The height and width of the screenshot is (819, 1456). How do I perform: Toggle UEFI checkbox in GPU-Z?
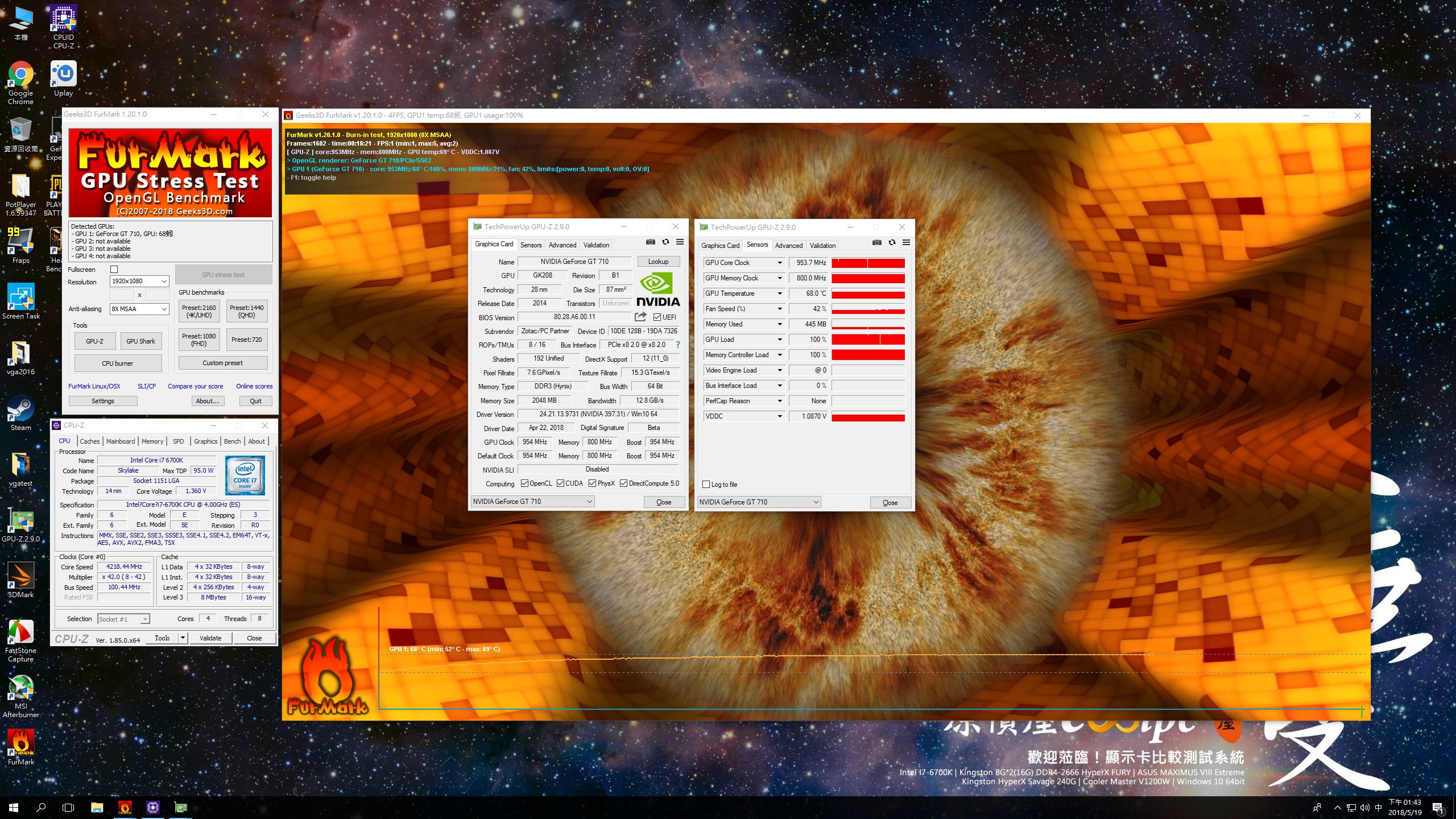pos(657,317)
